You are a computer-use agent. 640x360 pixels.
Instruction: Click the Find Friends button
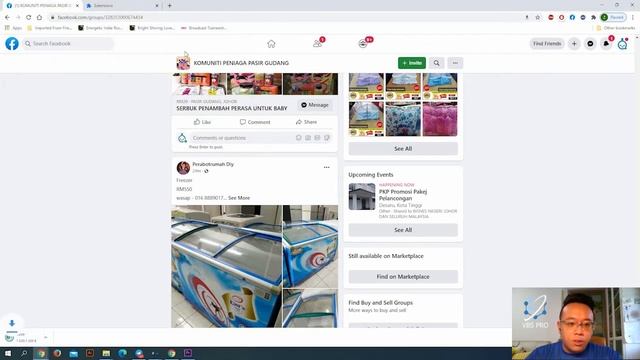click(547, 44)
